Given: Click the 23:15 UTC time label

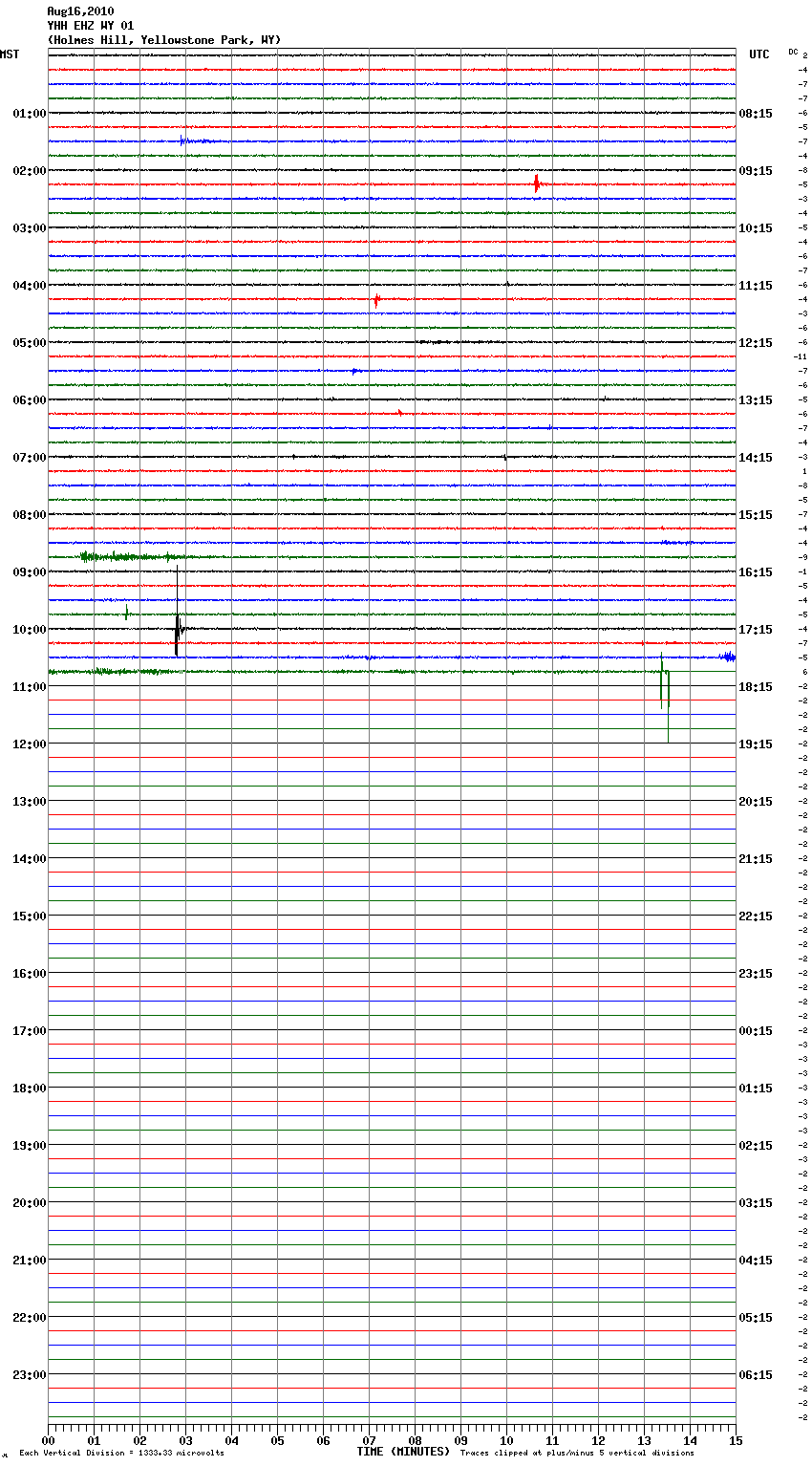Looking at the screenshot, I should tap(756, 973).
